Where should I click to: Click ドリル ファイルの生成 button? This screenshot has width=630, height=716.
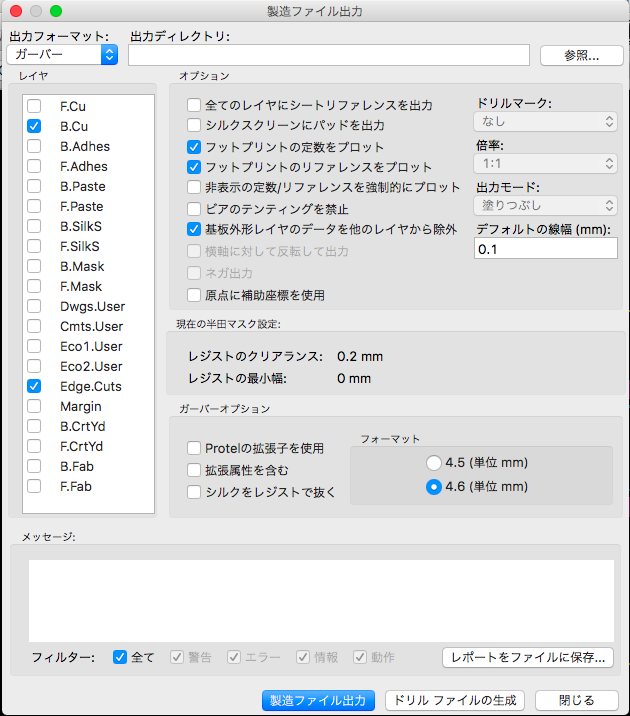[455, 700]
